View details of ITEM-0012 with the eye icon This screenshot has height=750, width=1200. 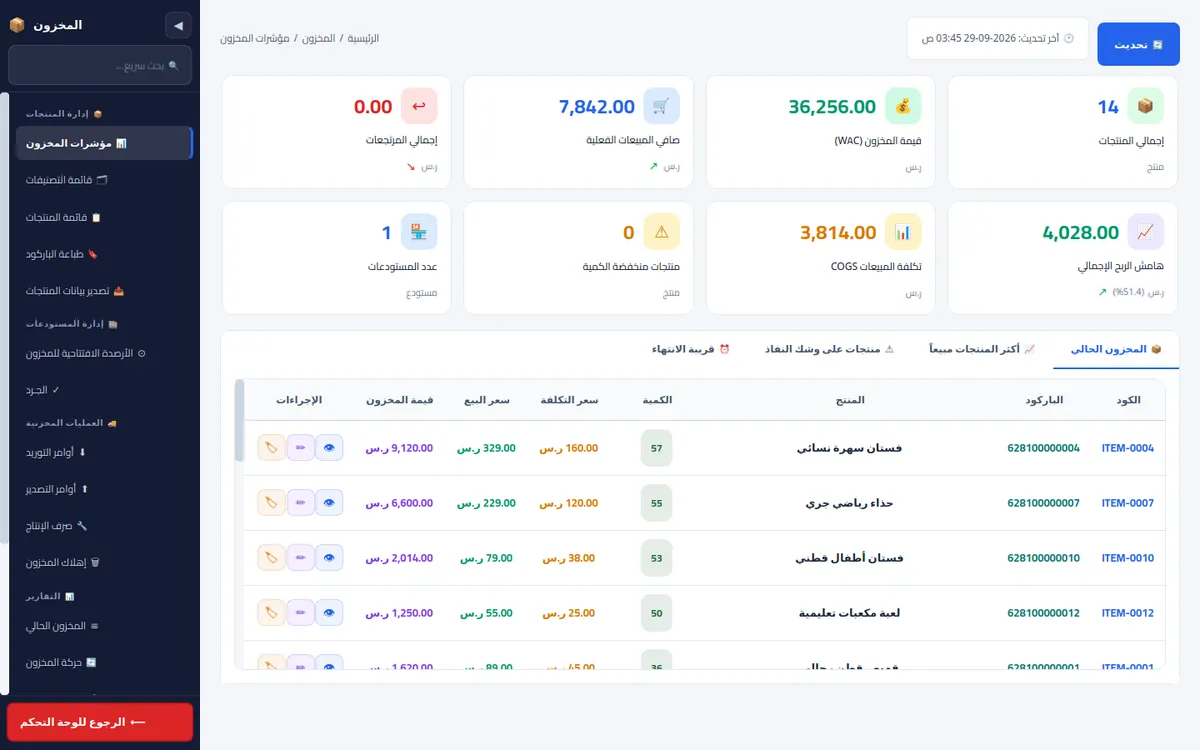(329, 613)
